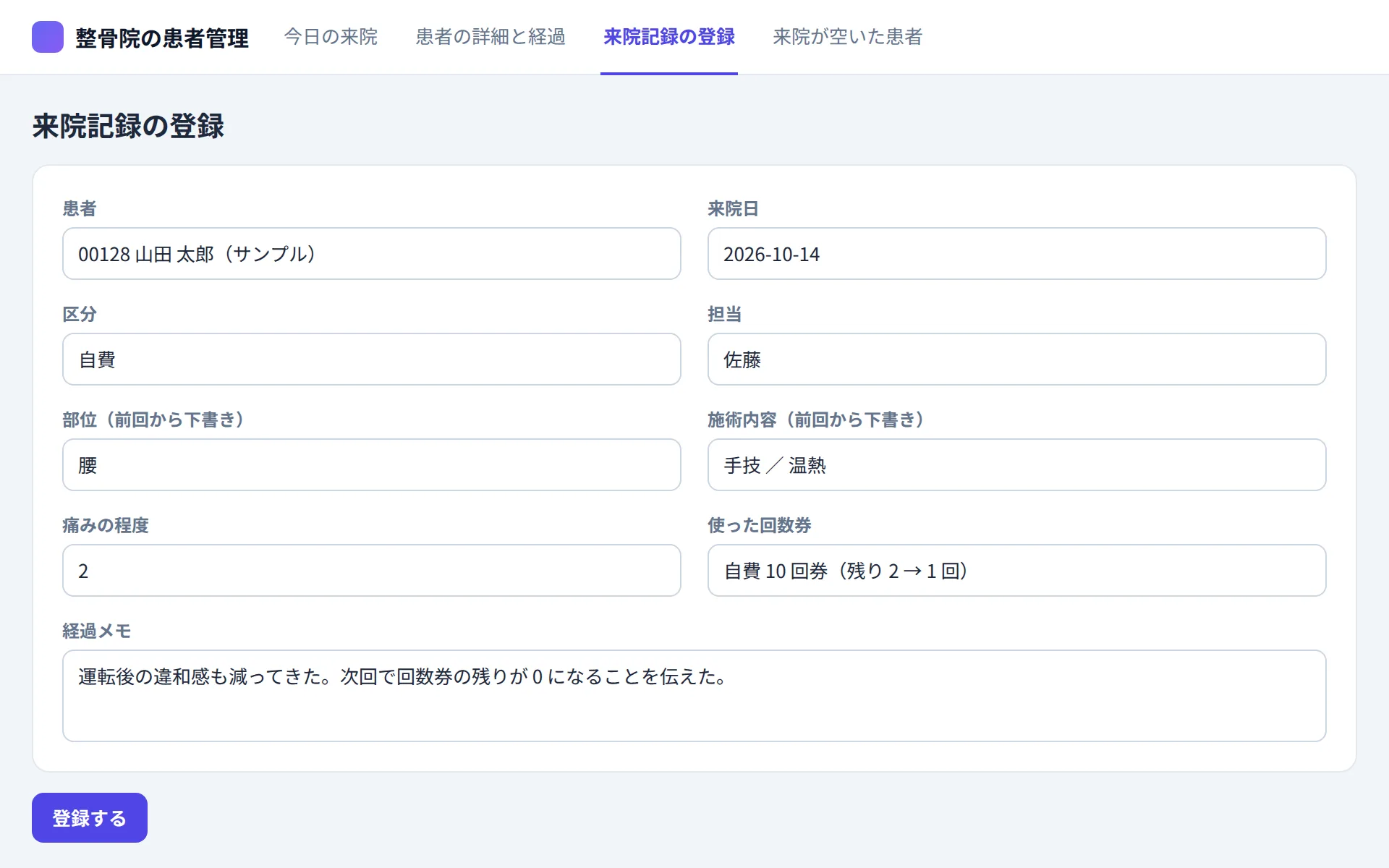This screenshot has height=868, width=1389.
Task: Click the 施術内容 field with 手技／温熱
Action: point(1016,465)
